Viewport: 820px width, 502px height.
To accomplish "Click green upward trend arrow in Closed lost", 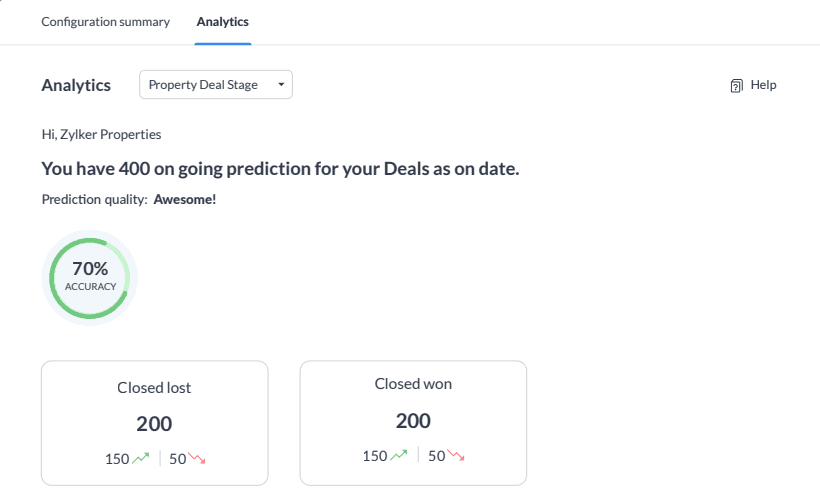I will (141, 458).
